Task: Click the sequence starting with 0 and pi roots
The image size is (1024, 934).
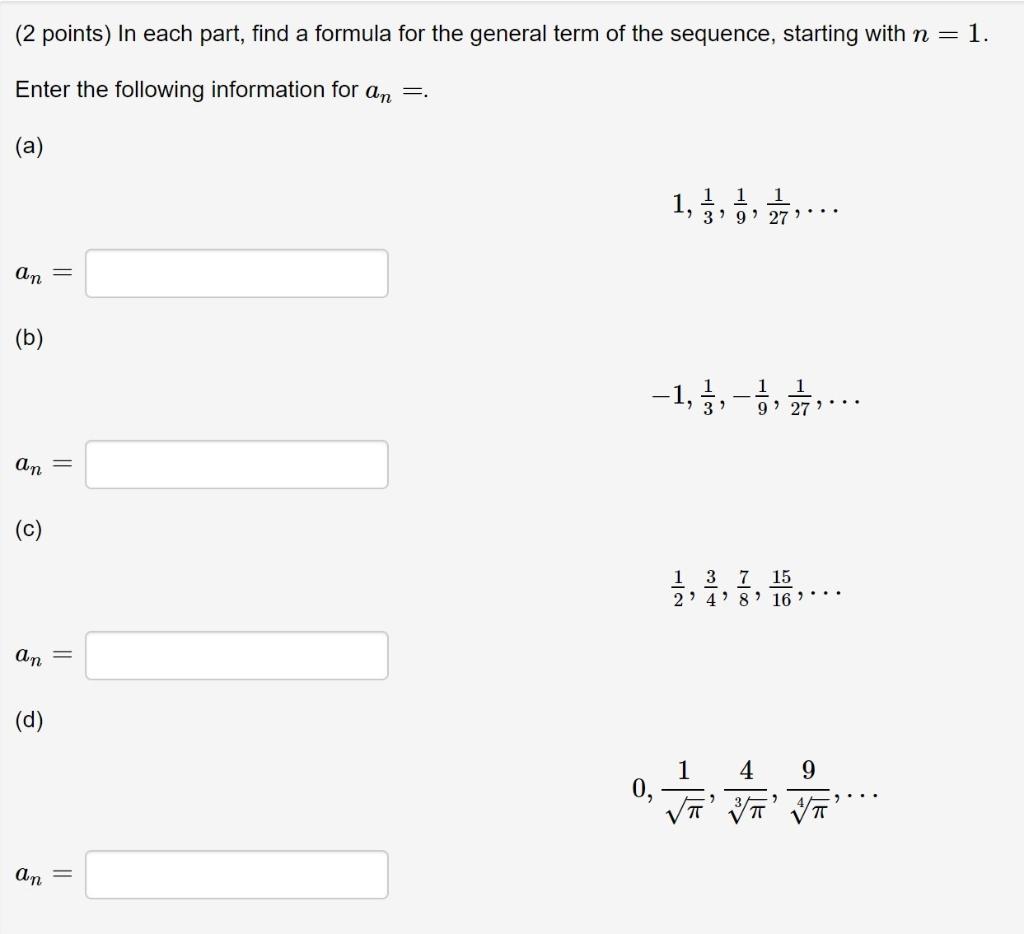Action: pyautogui.click(x=755, y=790)
